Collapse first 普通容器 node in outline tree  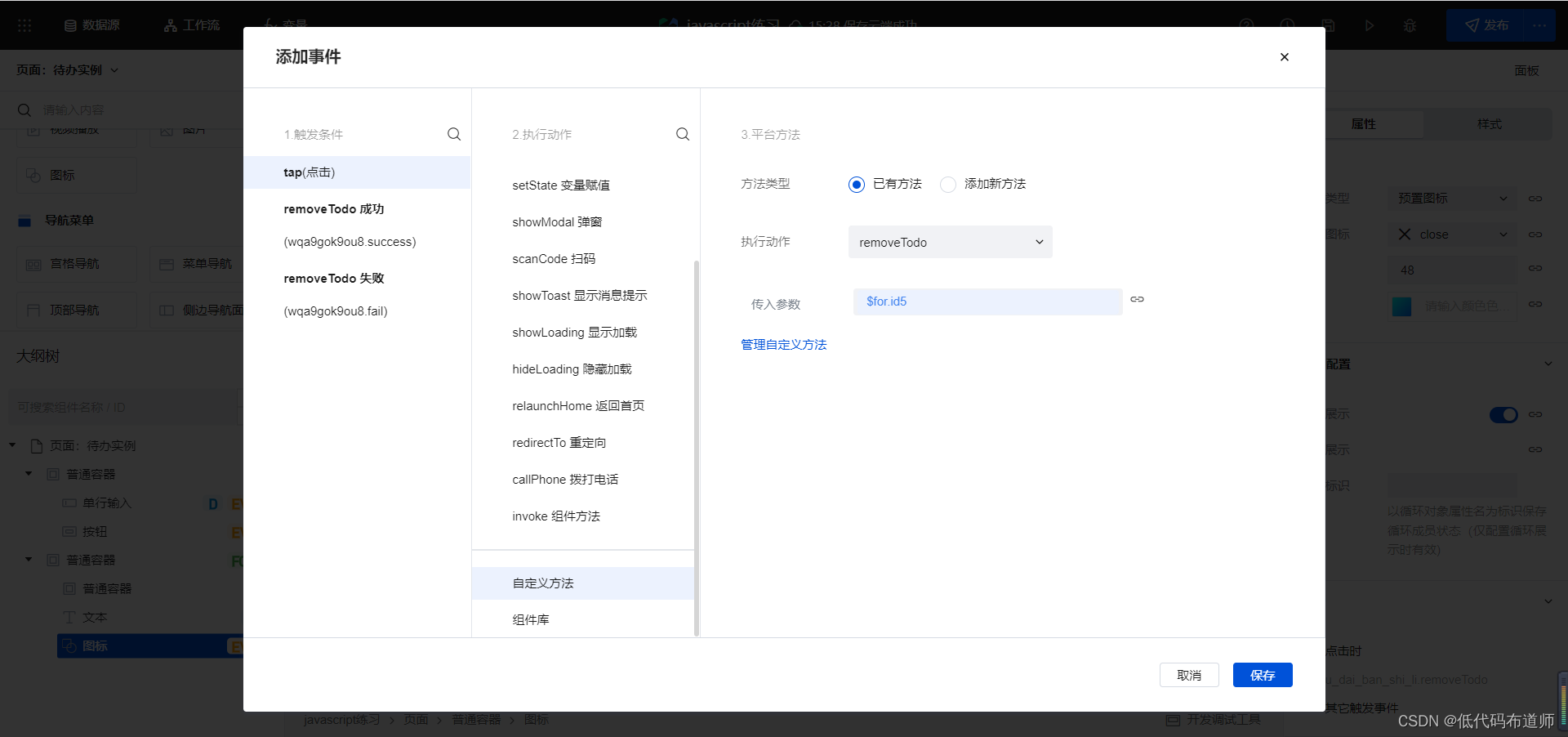[x=29, y=474]
